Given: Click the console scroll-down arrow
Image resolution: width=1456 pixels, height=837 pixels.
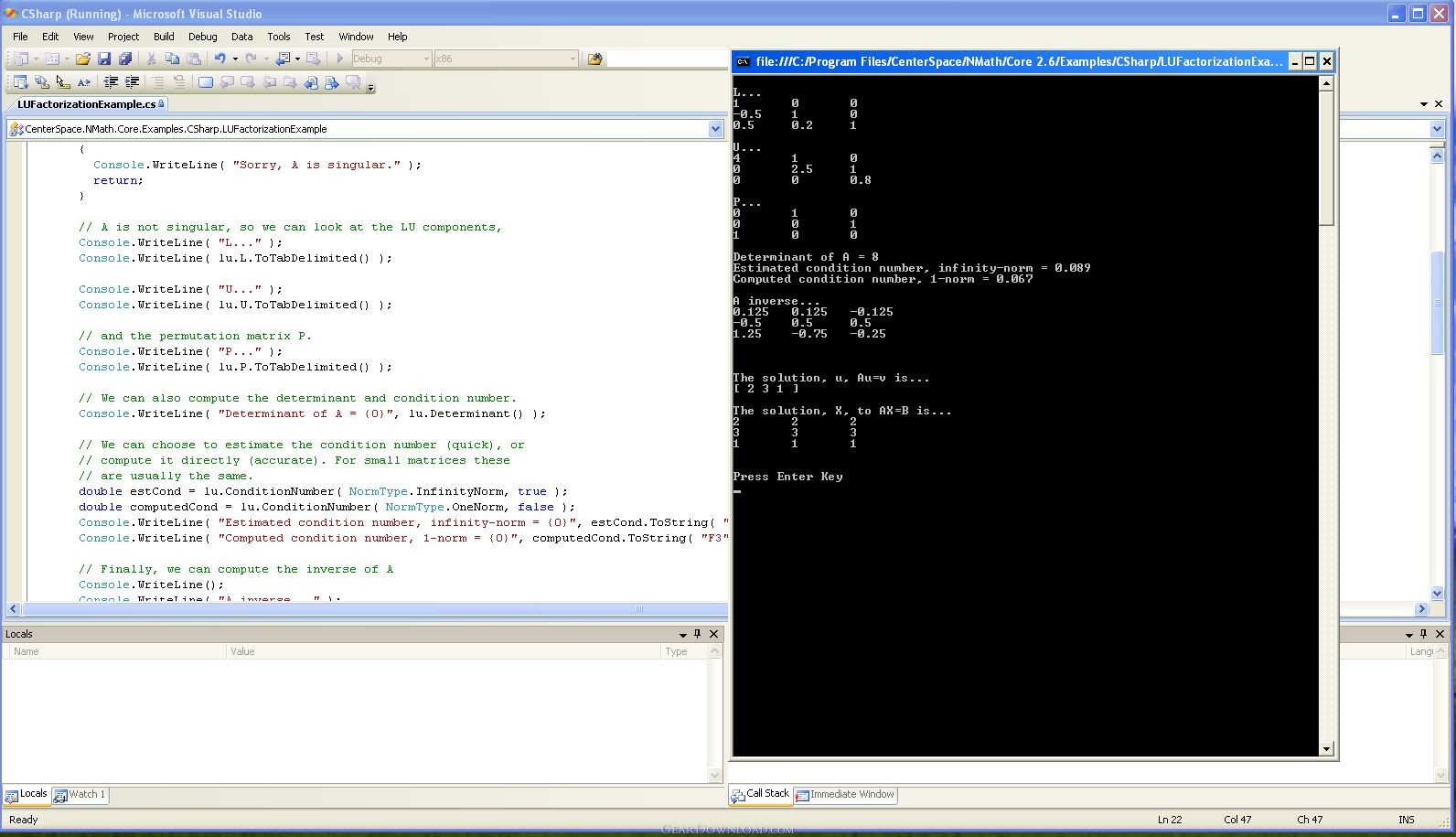Looking at the screenshot, I should [1326, 749].
